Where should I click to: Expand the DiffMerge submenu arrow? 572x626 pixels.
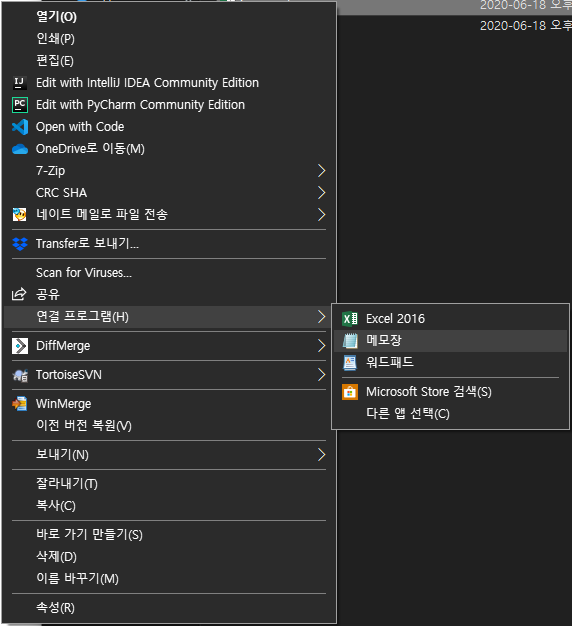(321, 346)
